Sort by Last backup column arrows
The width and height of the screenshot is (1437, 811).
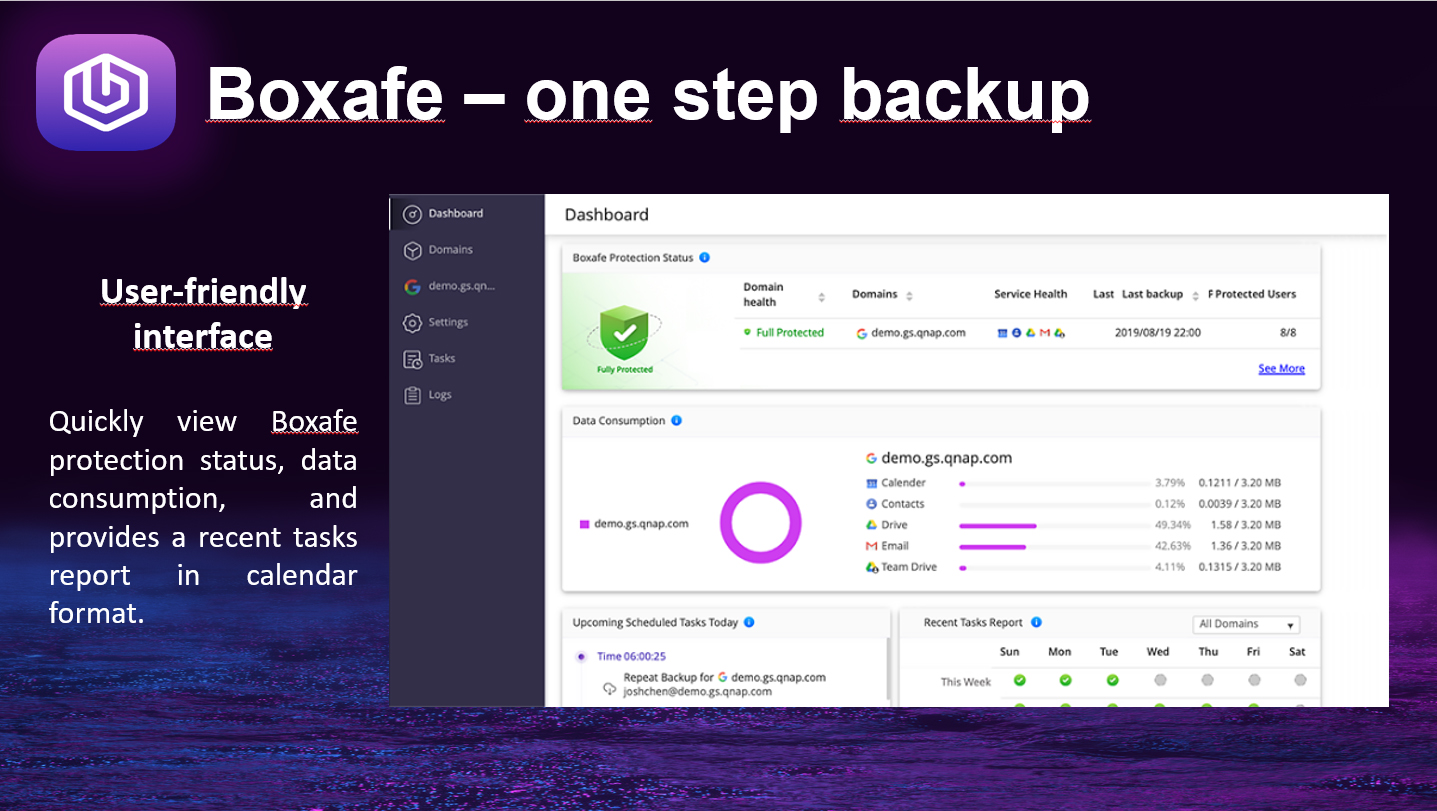[x=1196, y=296]
